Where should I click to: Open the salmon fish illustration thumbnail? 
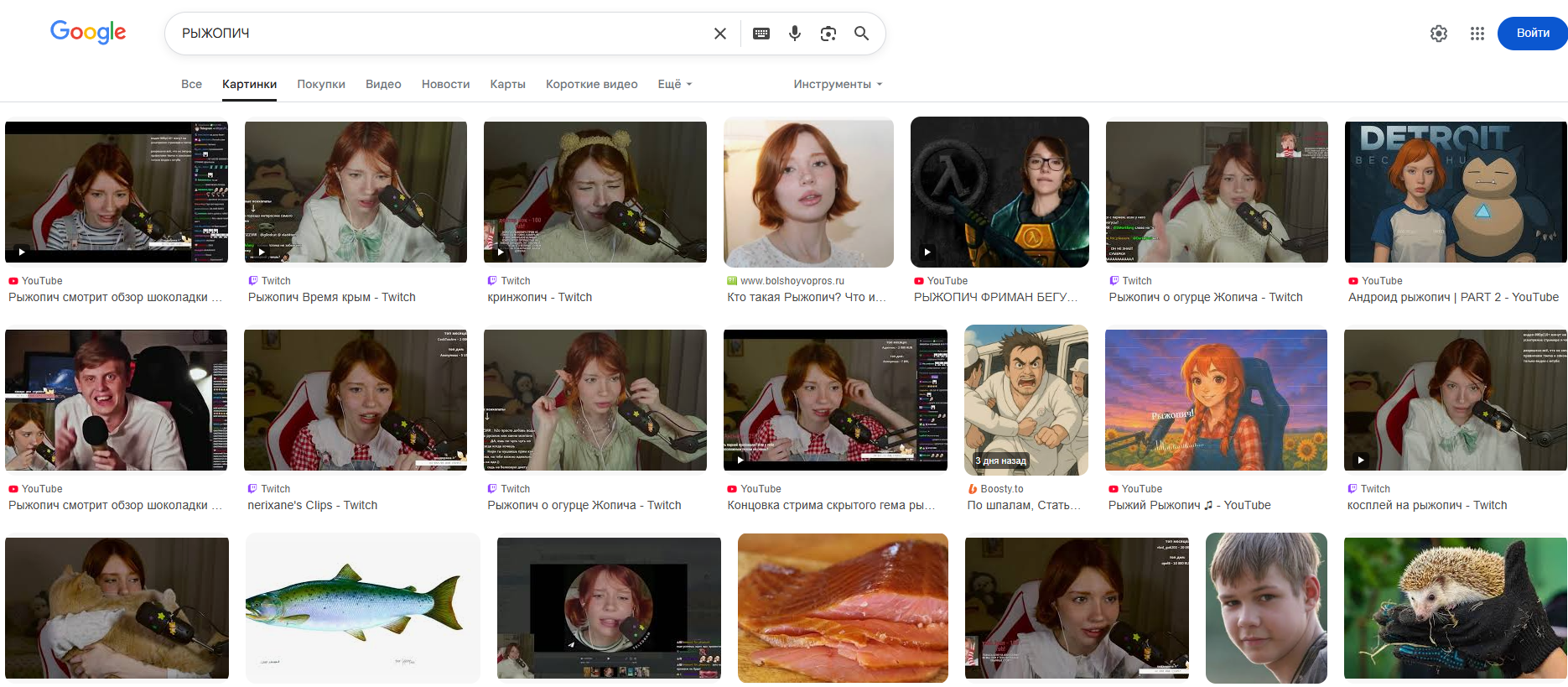pyautogui.click(x=363, y=608)
